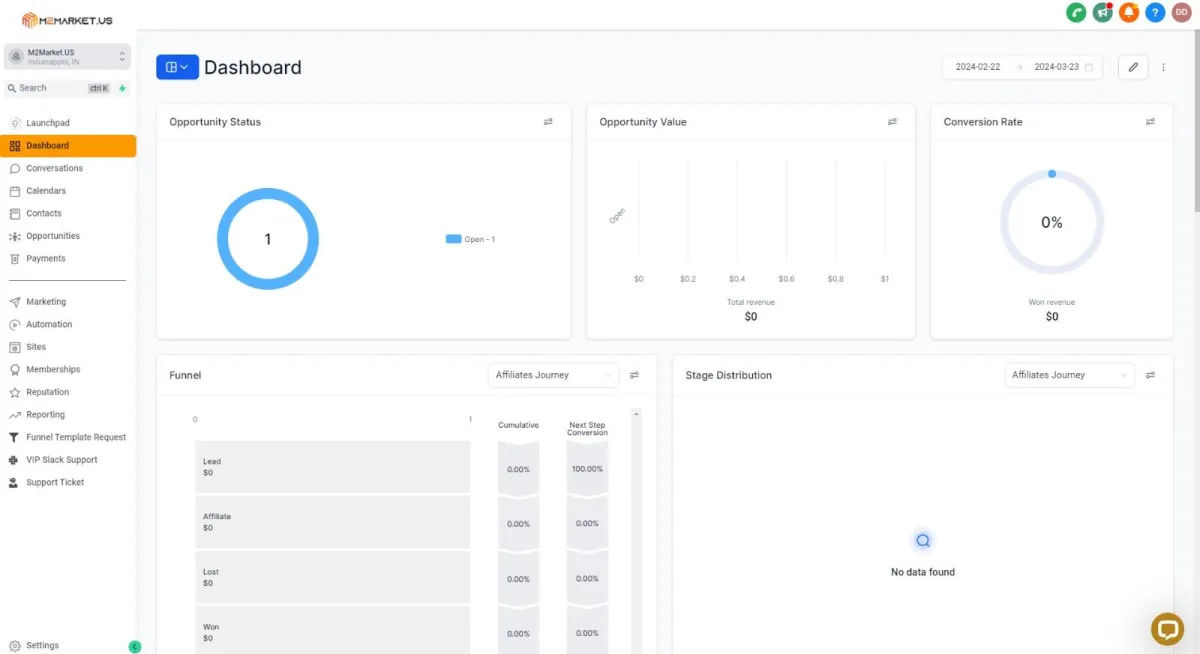Viewport: 1200px width, 654px height.
Task: Click Conversion Rate filter settings icon
Action: click(x=1151, y=122)
